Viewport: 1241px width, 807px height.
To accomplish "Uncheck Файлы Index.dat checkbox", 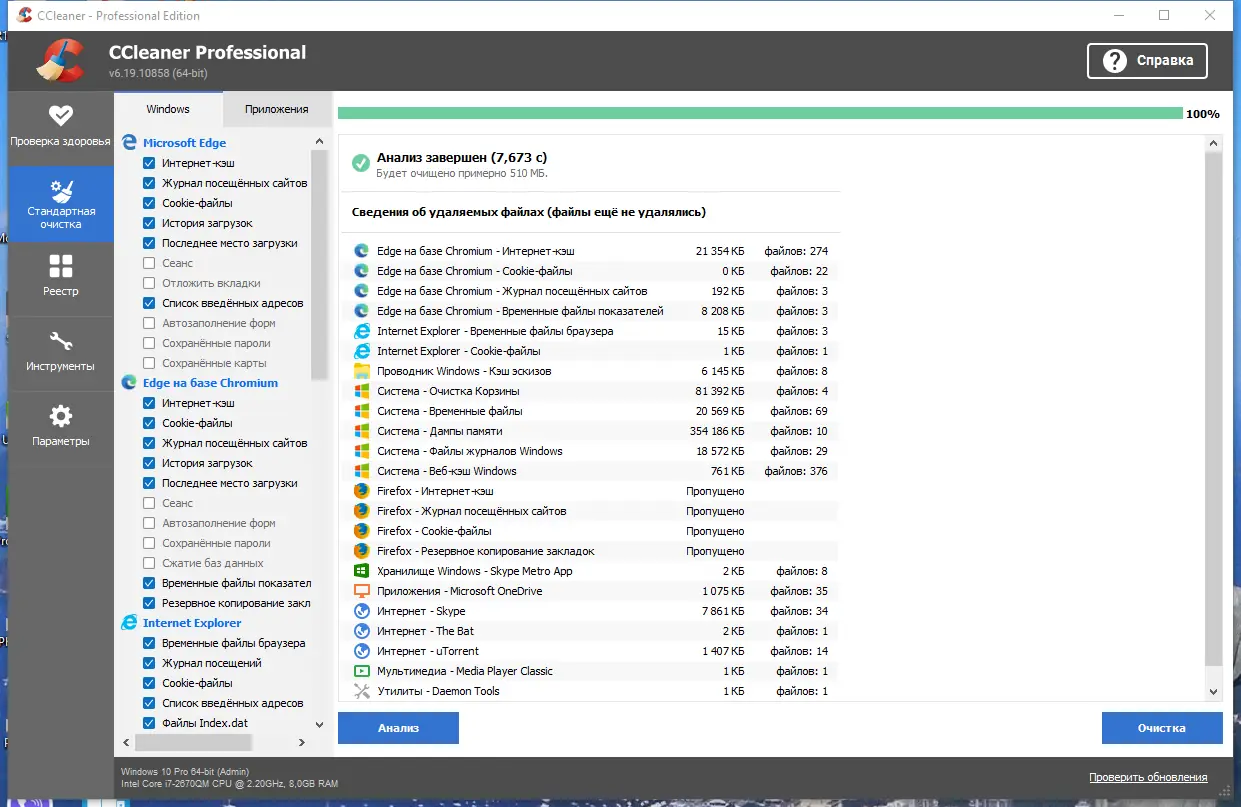I will point(149,723).
